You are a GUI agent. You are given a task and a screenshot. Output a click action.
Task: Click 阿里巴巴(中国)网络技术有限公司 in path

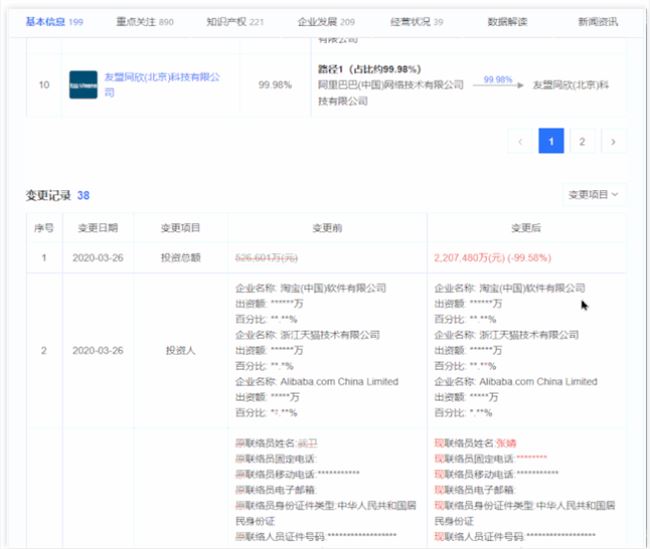[390, 85]
